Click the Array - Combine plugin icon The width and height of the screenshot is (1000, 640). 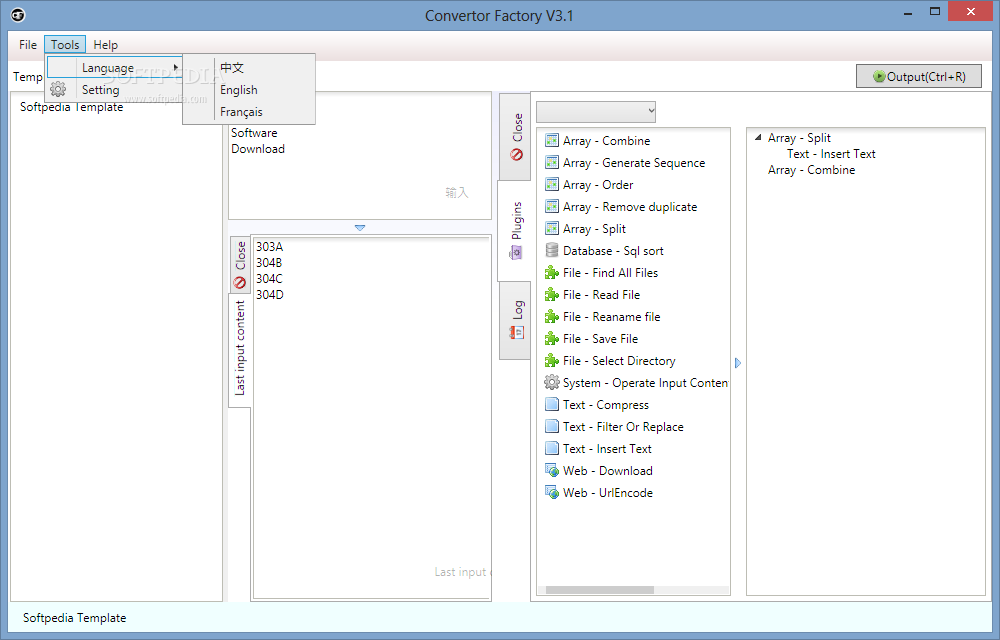click(x=552, y=140)
